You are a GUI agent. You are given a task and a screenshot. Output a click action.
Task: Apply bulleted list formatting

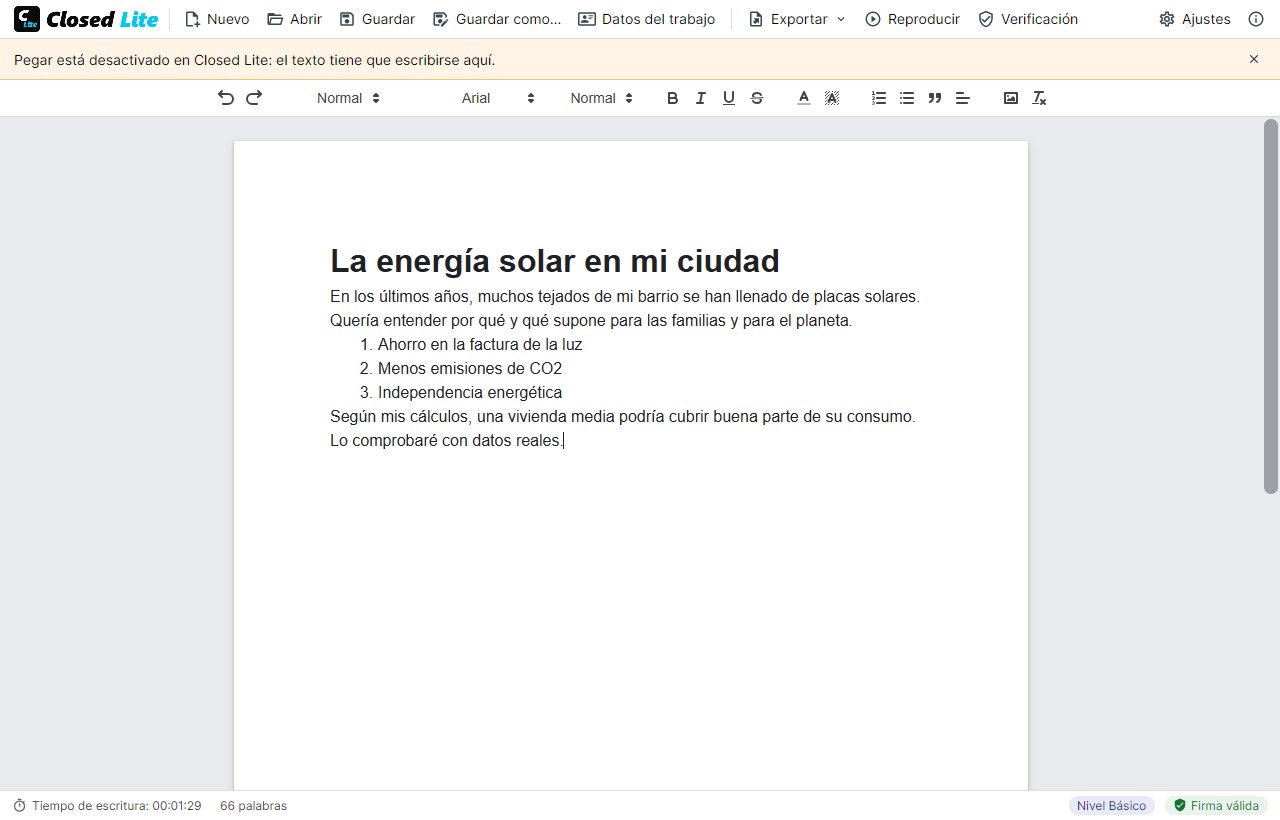907,98
